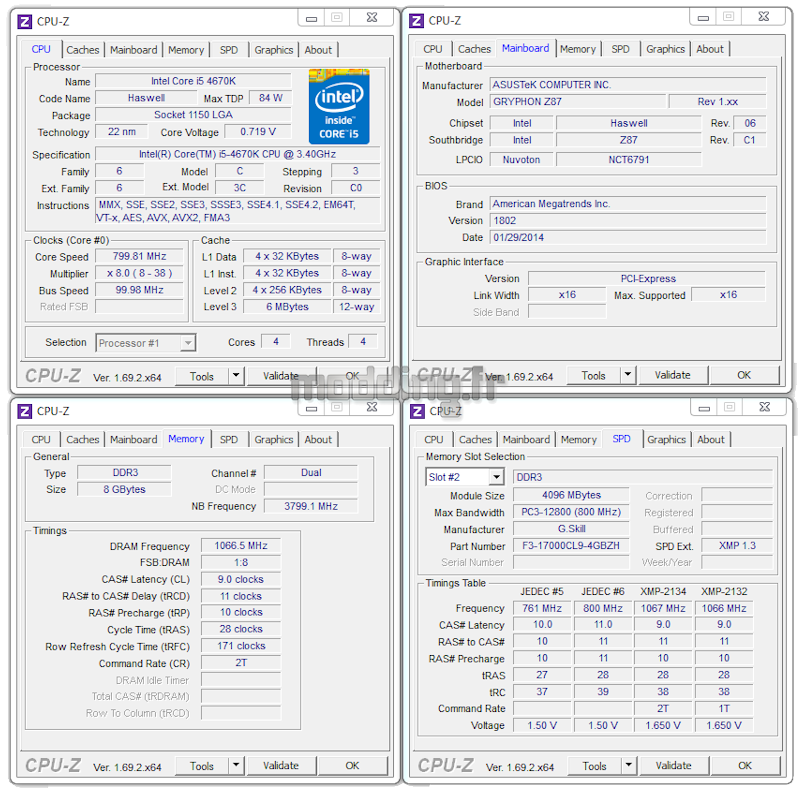Open SPD tab in CPU window
Viewport: 800px width, 790px height.
[x=229, y=50]
